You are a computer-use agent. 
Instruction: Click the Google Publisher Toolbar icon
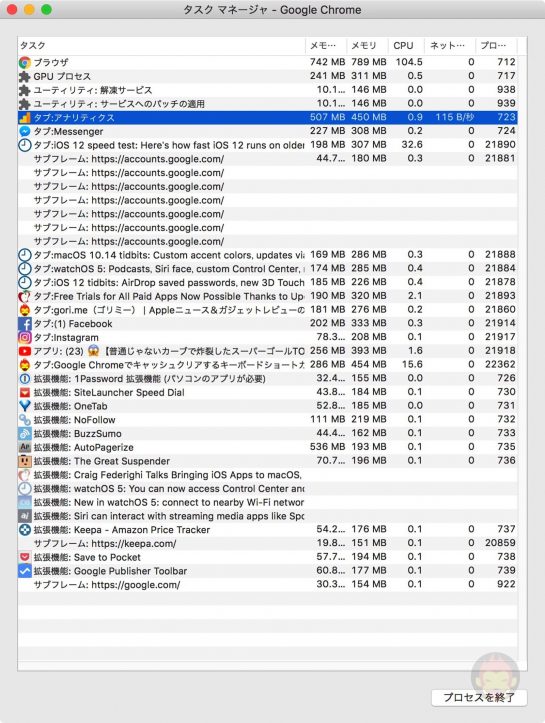pyautogui.click(x=25, y=571)
